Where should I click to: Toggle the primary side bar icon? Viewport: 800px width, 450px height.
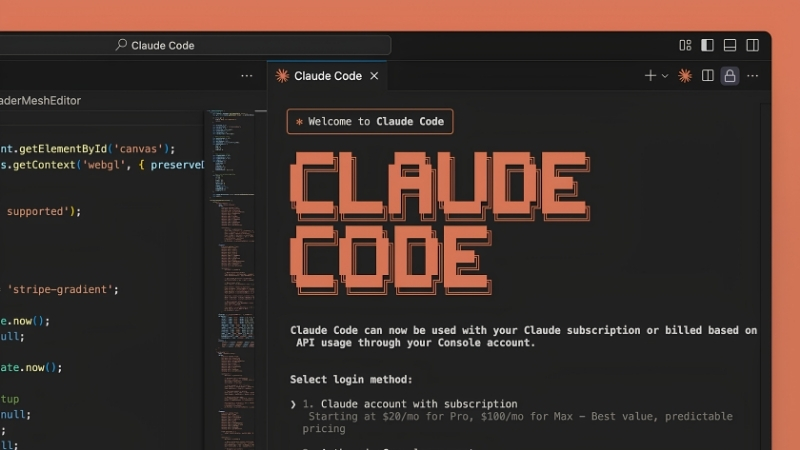click(x=707, y=45)
